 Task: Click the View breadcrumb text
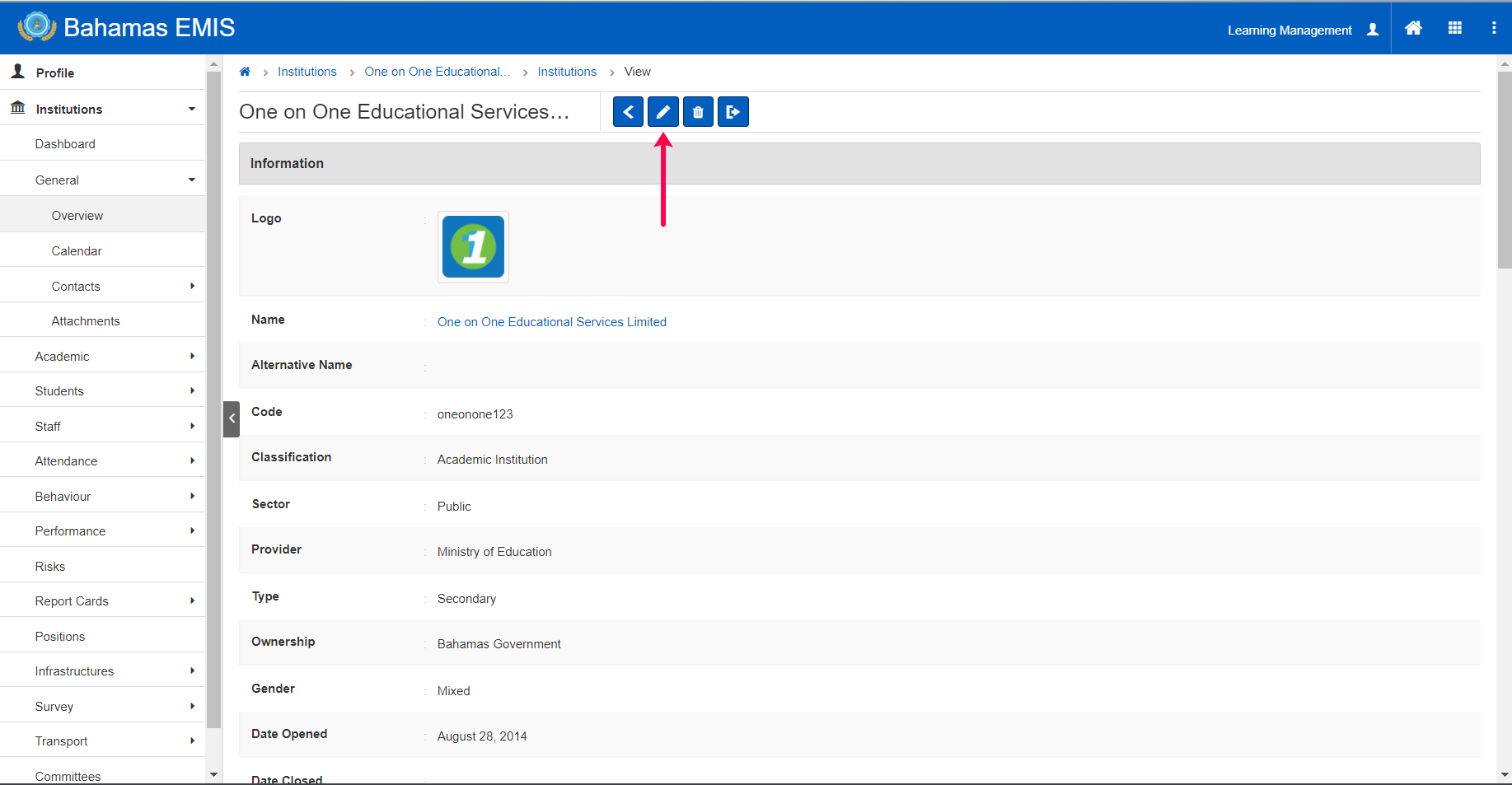[x=638, y=72]
